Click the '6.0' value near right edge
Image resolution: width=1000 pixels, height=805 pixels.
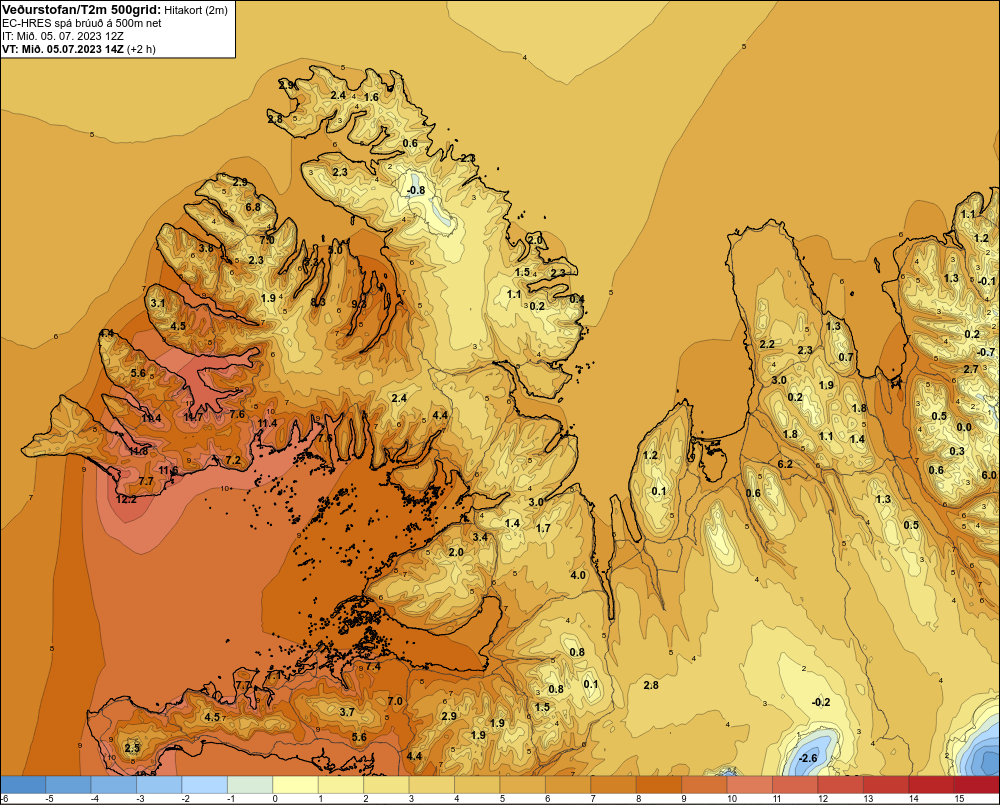point(989,475)
